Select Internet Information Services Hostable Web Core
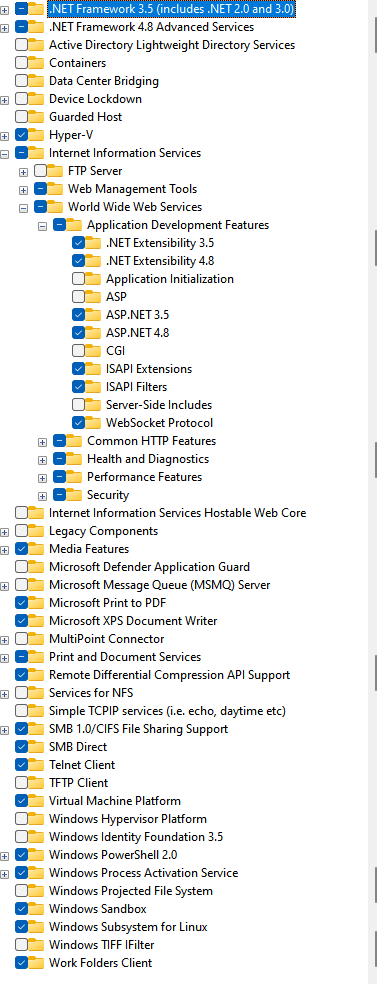 click(178, 513)
